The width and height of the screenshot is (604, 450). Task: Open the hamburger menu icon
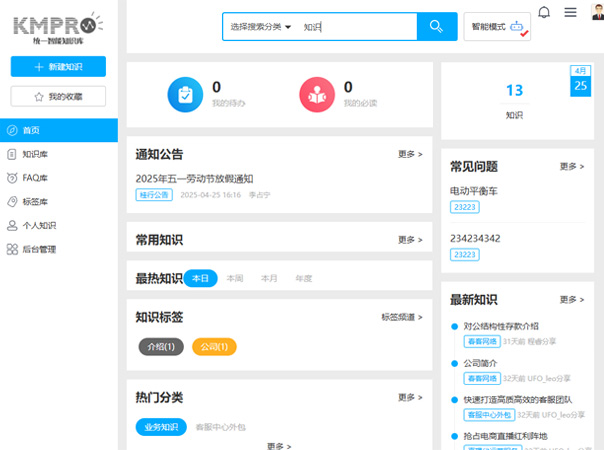point(570,13)
